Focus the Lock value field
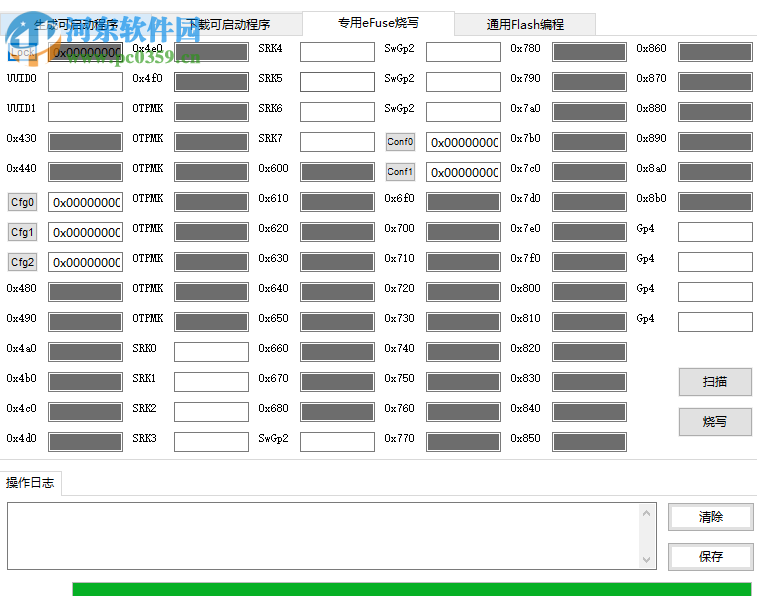 coord(85,52)
